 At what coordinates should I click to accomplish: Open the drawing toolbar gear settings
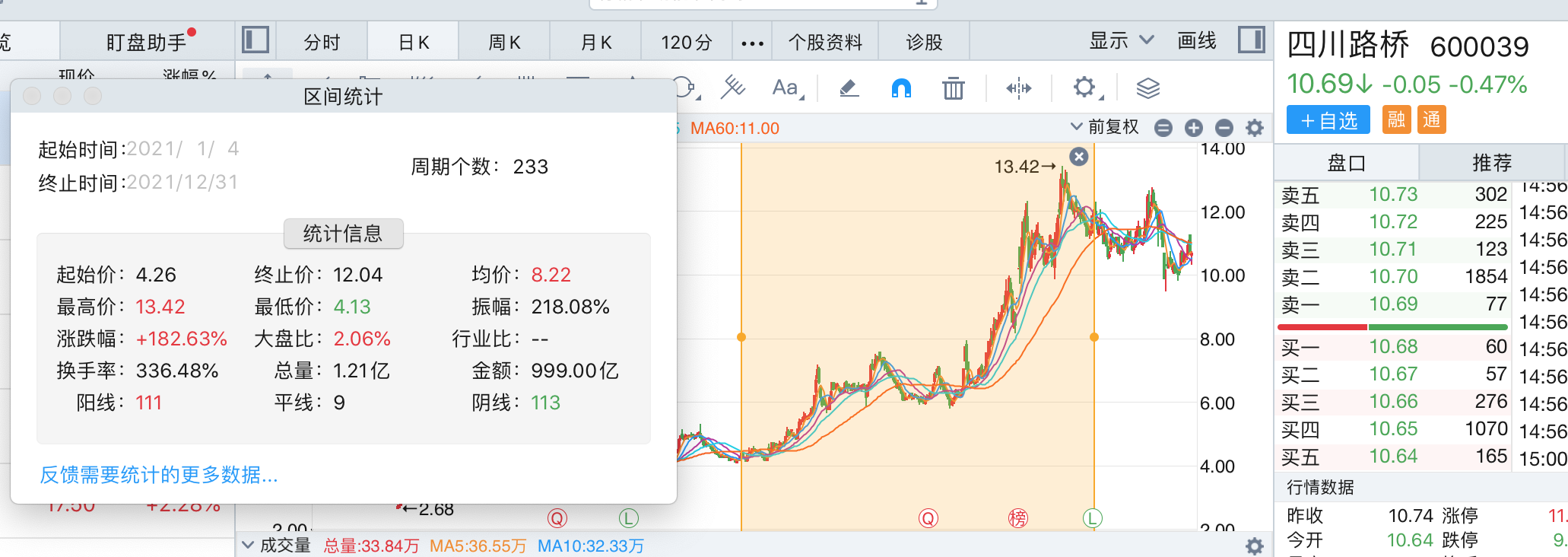[x=1084, y=88]
